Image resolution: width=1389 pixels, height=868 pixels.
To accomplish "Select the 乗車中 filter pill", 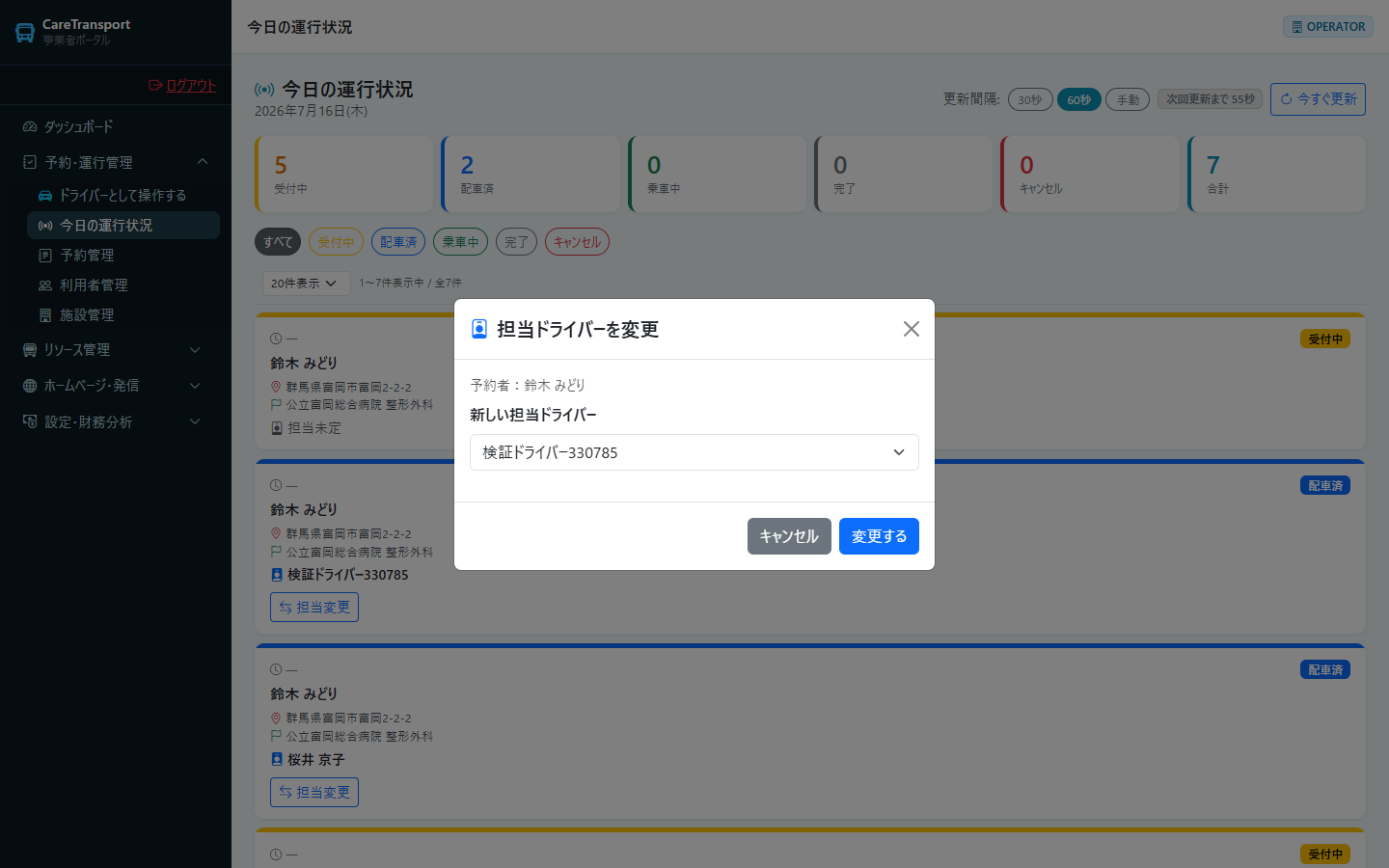I will click(460, 242).
